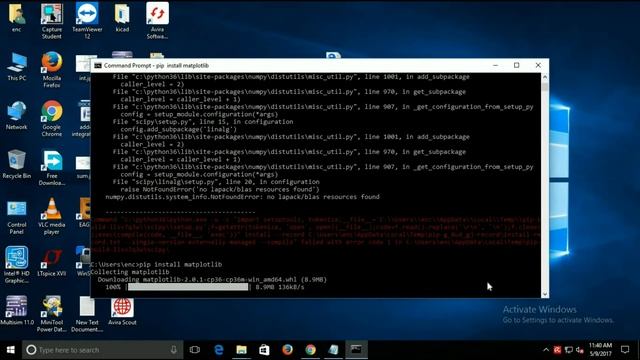Viewport: 640px width, 360px height.
Task: Open the kicad folder icon
Action: coord(122,17)
